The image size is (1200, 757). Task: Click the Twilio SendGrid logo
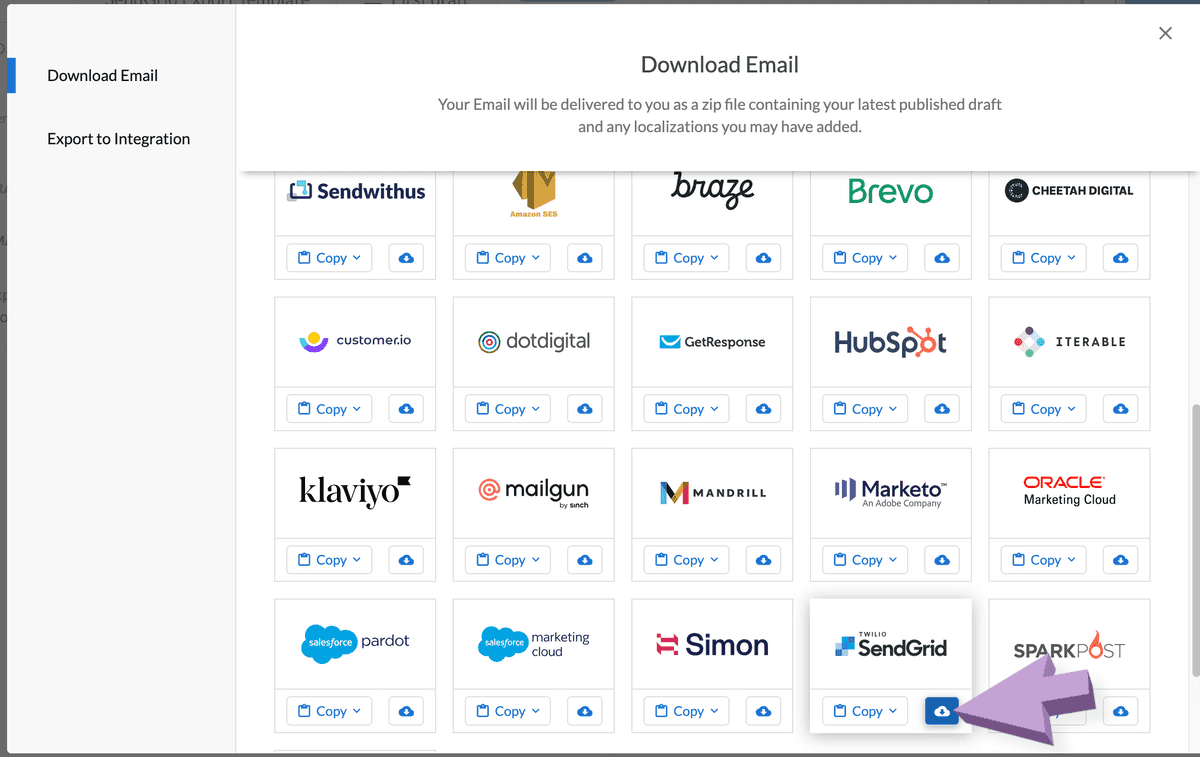(890, 643)
